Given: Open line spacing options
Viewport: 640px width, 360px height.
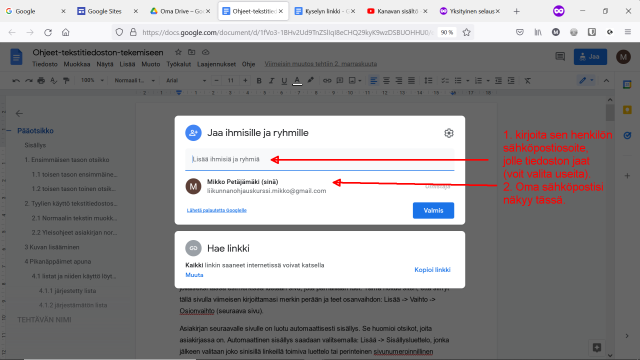Looking at the screenshot, I should tap(428, 81).
